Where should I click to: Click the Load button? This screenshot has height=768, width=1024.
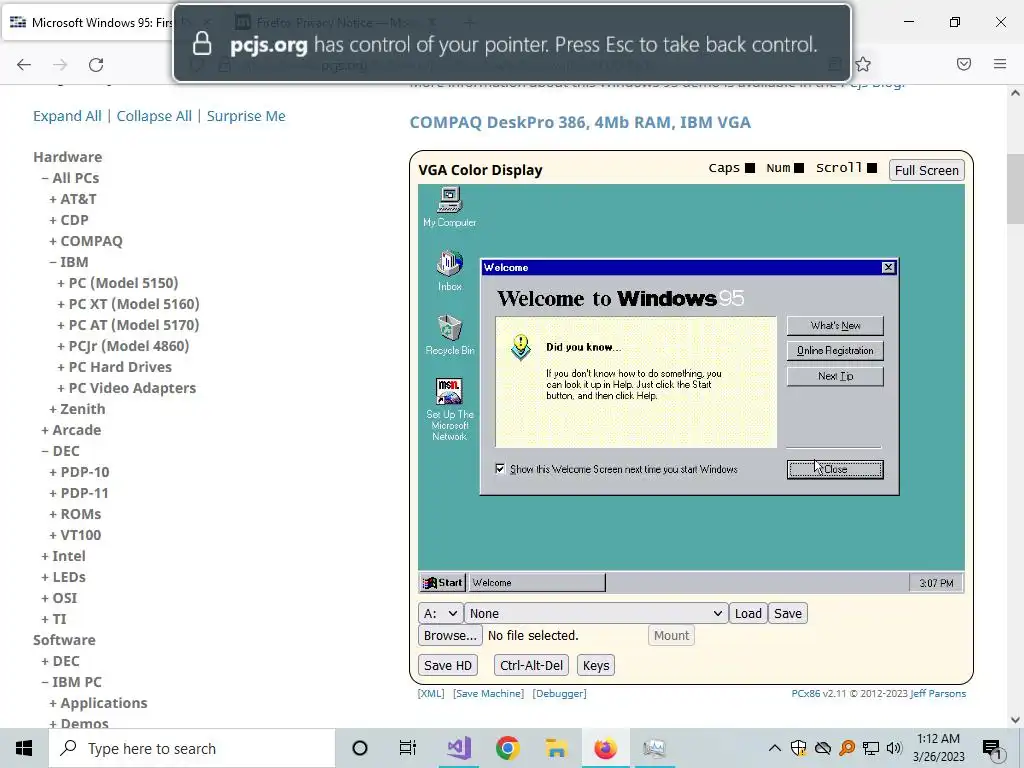click(748, 613)
